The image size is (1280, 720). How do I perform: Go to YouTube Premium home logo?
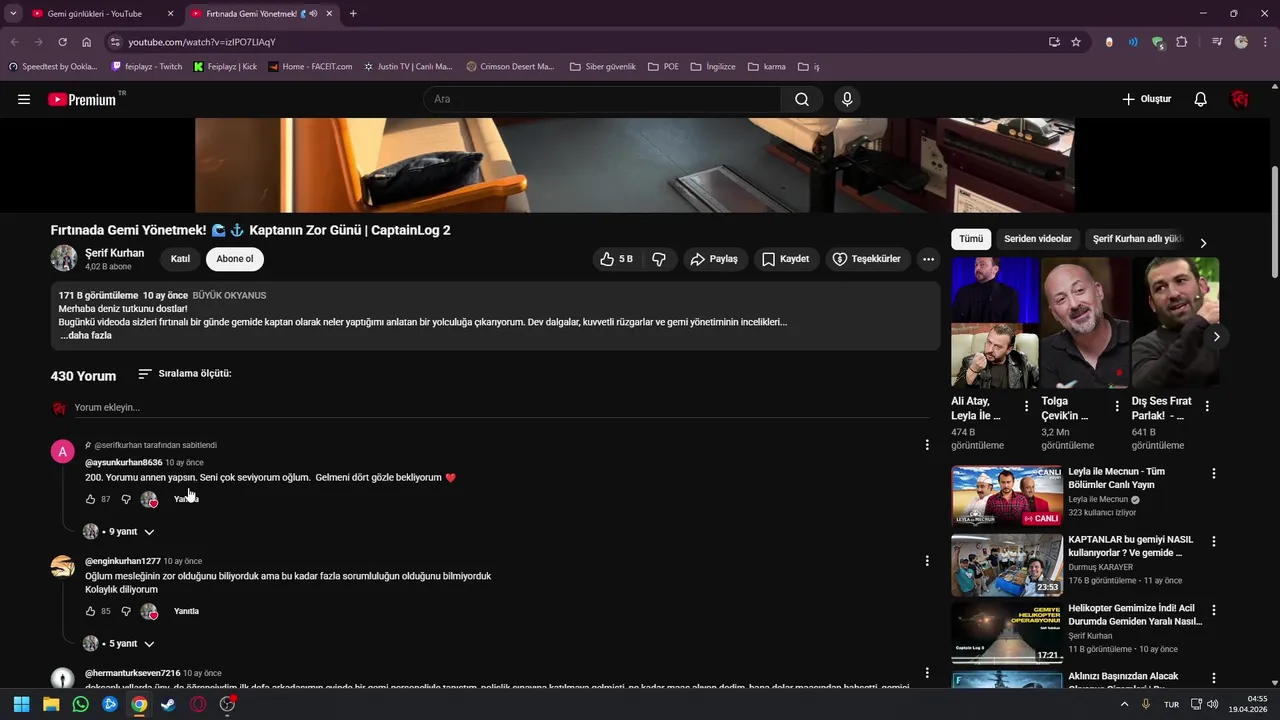(x=84, y=99)
